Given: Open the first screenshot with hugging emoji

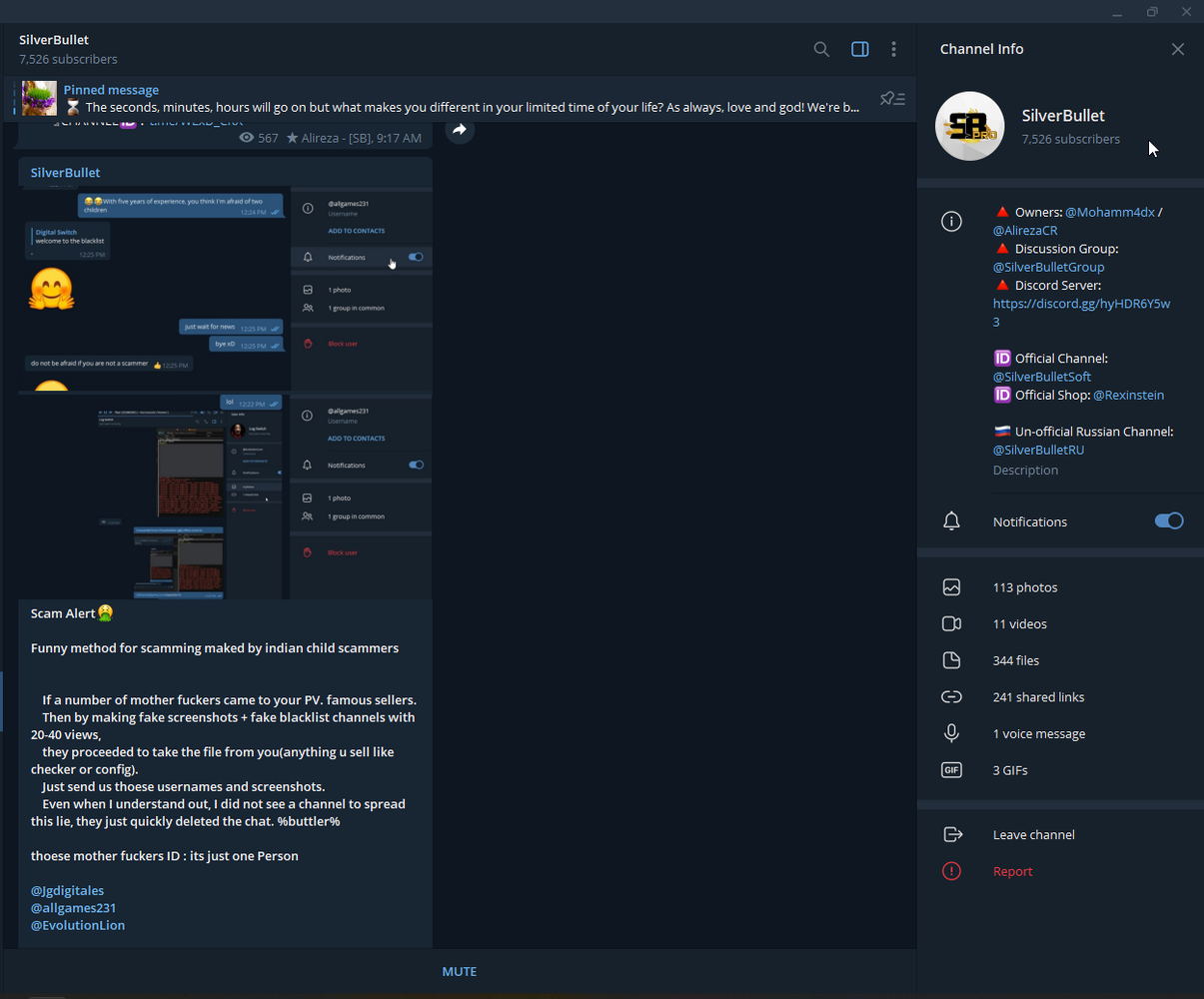Looking at the screenshot, I should pyautogui.click(x=225, y=289).
